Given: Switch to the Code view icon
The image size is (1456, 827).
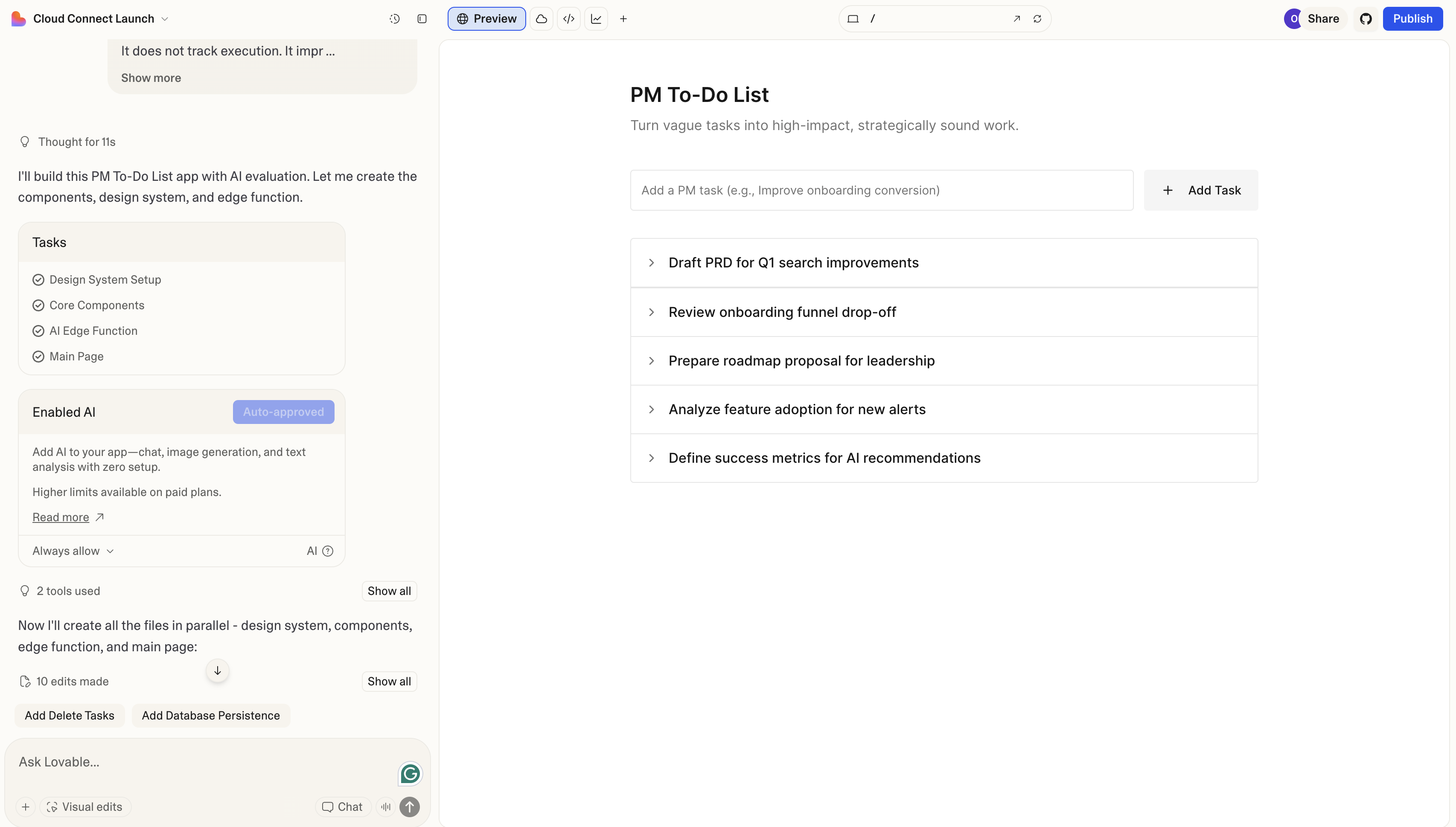Looking at the screenshot, I should [x=569, y=19].
